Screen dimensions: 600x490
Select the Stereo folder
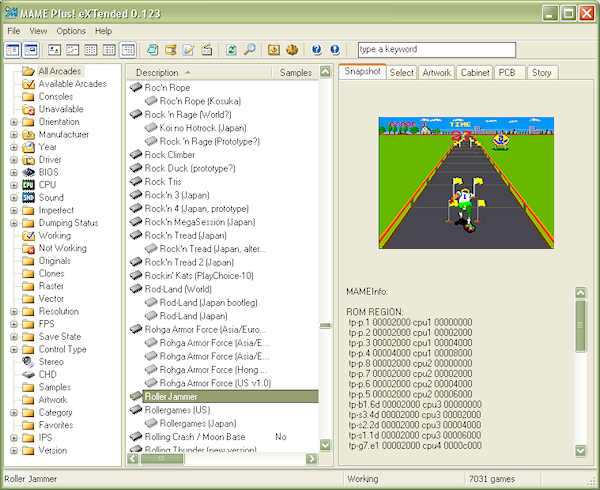[51, 362]
